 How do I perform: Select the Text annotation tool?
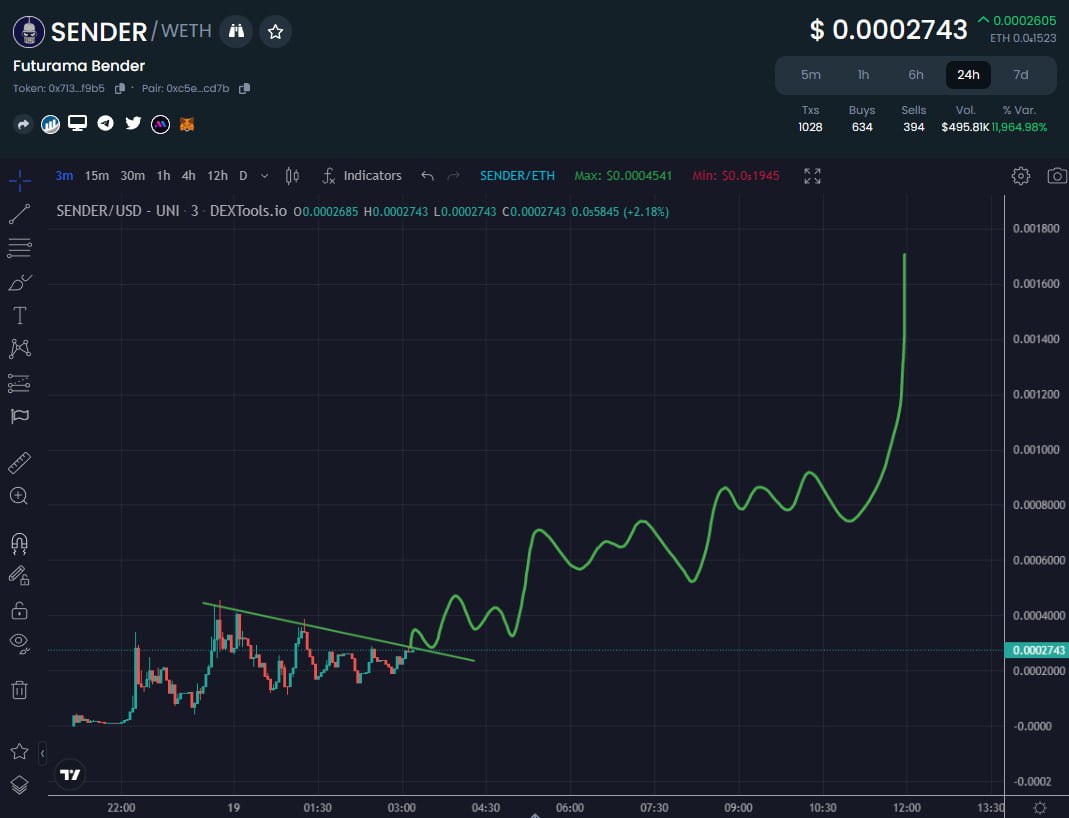20,315
